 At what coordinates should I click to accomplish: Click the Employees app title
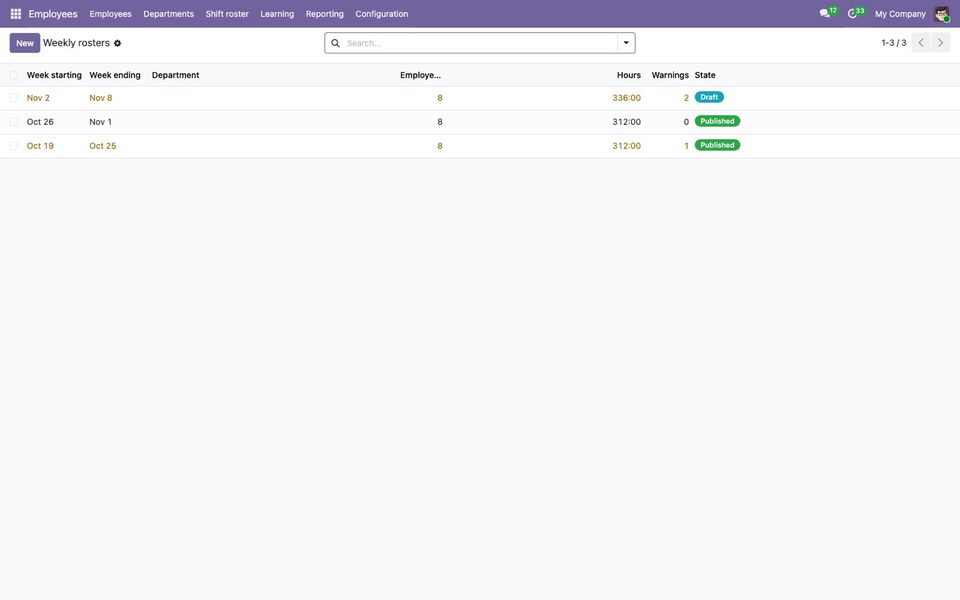[53, 13]
